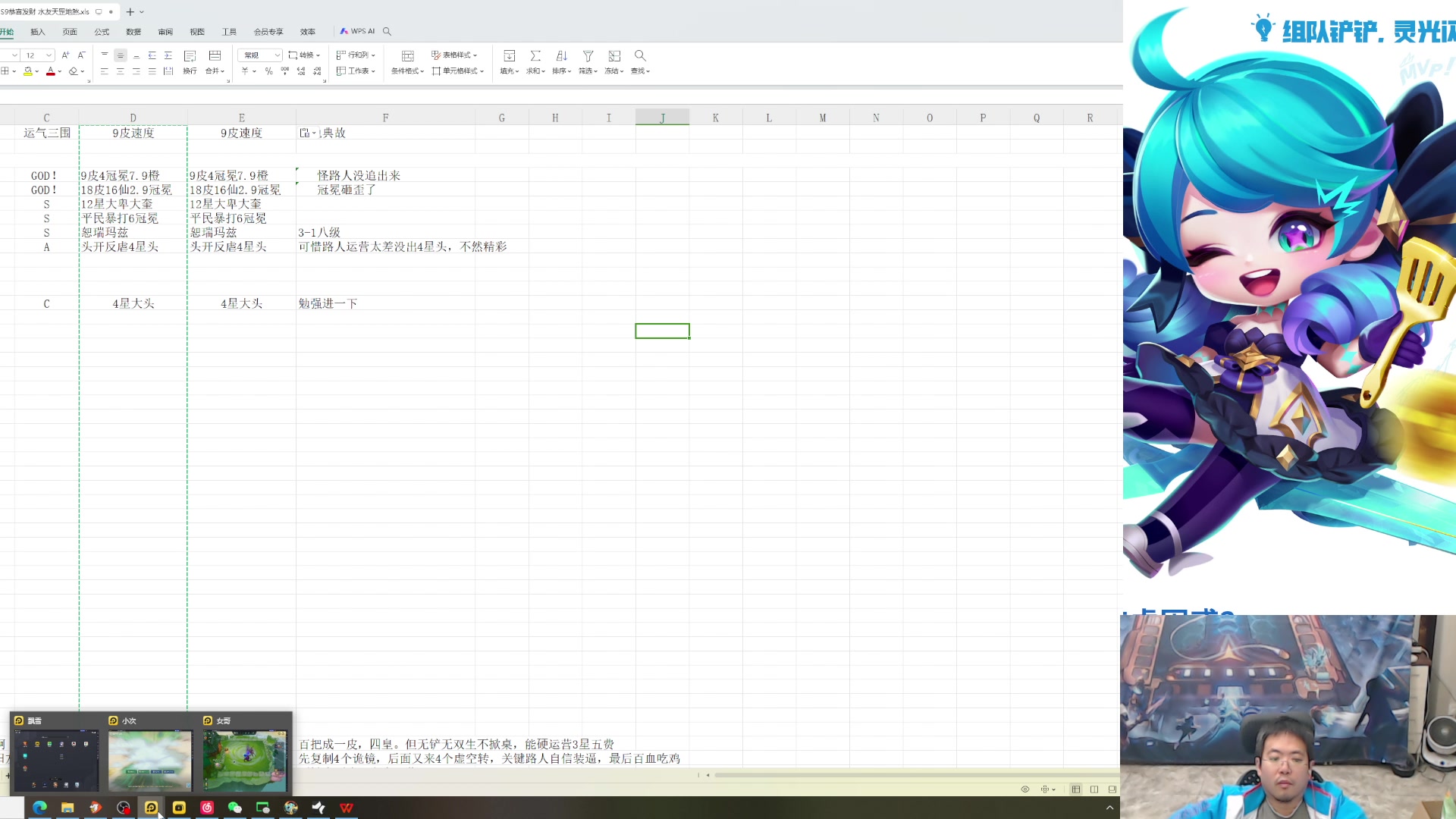Toggle vertical middle alignment button
The height and width of the screenshot is (819, 1456).
click(121, 55)
